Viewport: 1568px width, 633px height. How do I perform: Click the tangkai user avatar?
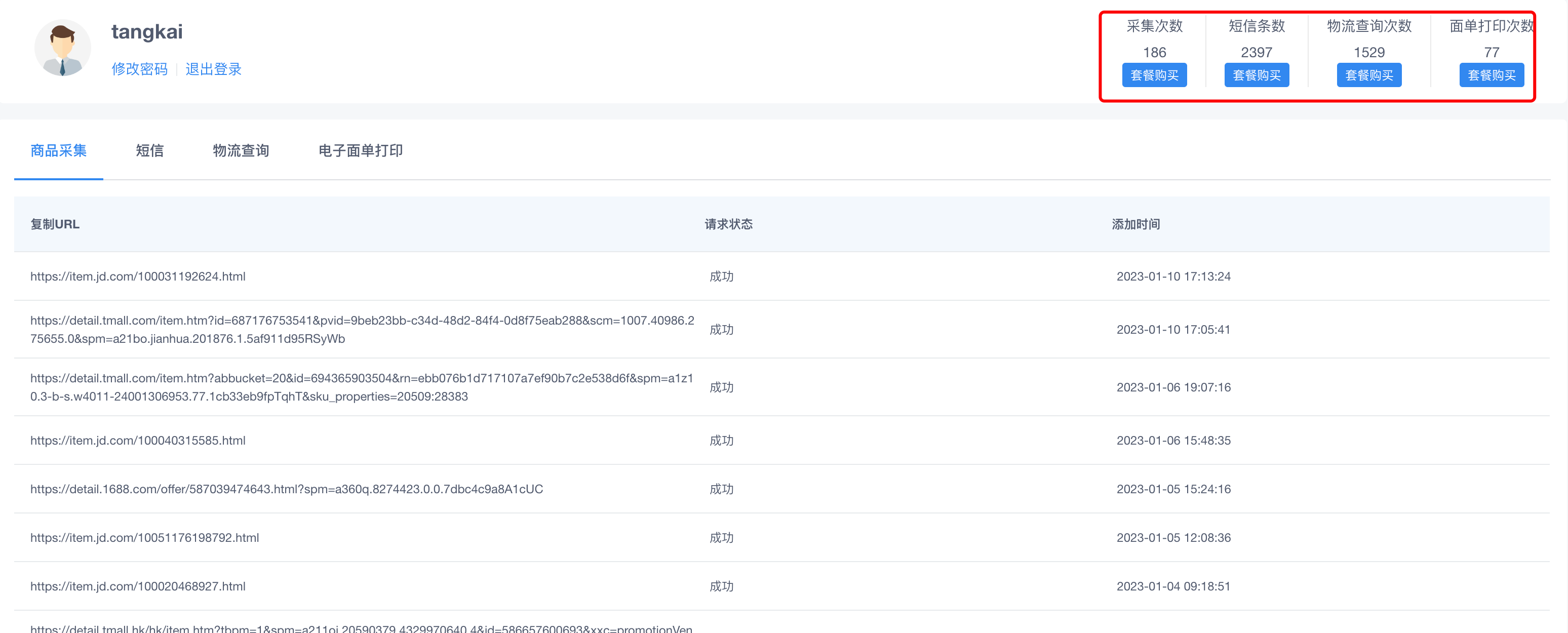pyautogui.click(x=63, y=48)
